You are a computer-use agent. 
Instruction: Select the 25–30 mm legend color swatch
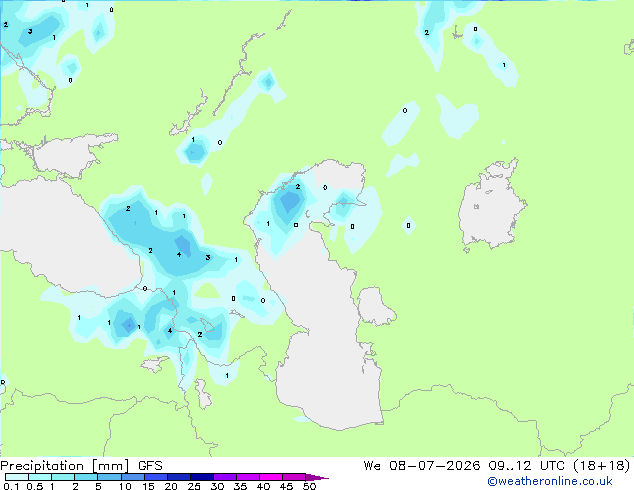point(202,477)
